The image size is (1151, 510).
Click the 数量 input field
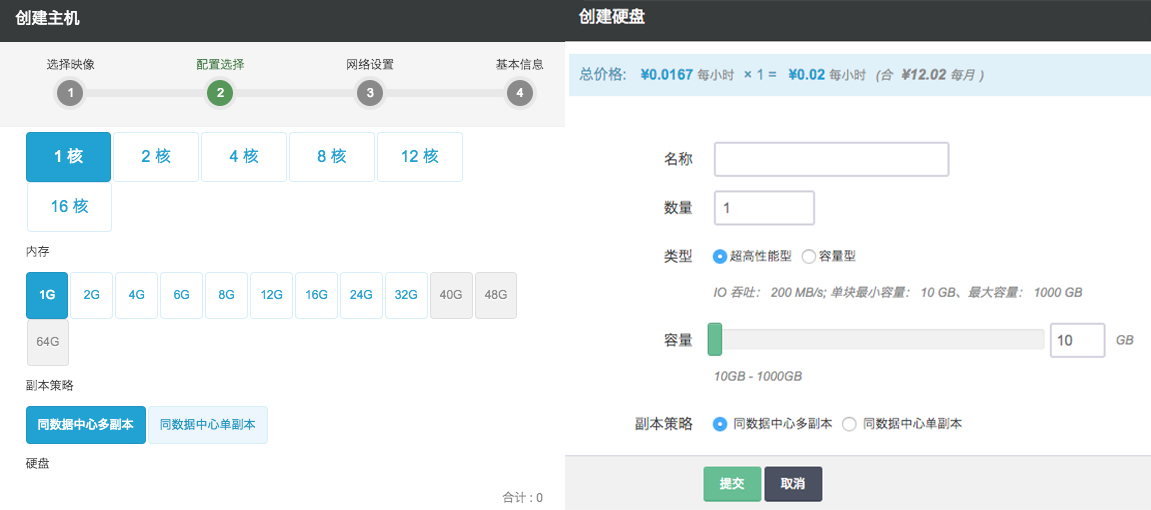pos(764,208)
